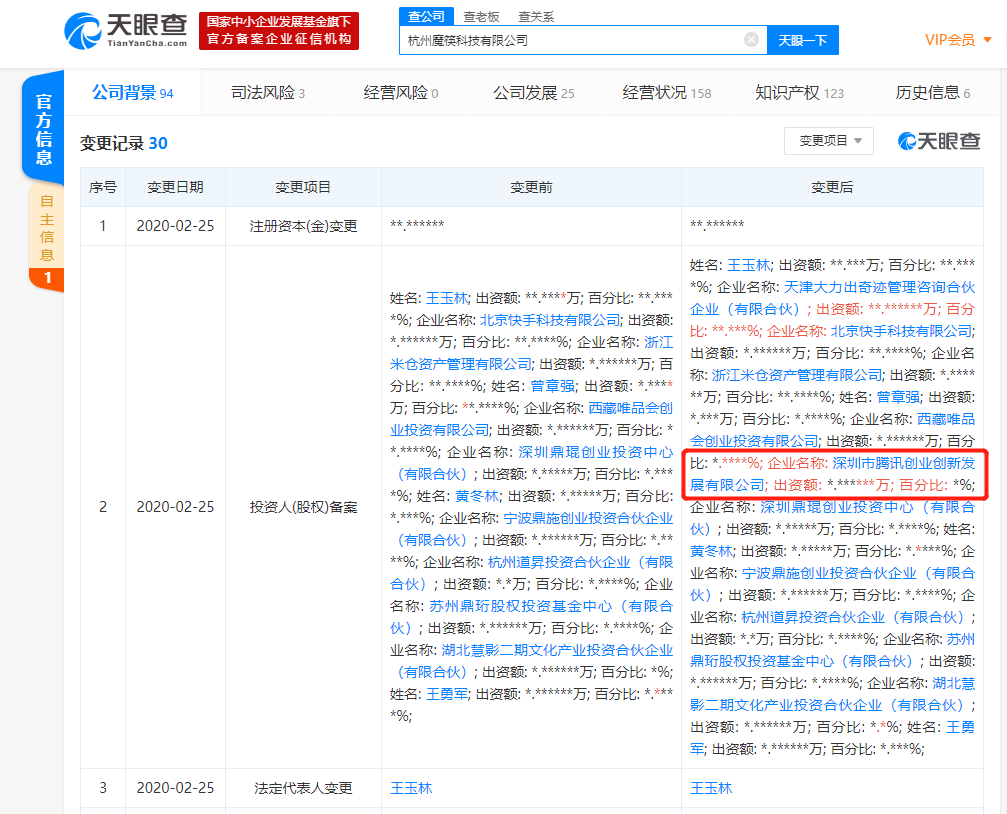The height and width of the screenshot is (814, 1007).
Task: Click the 变更记录 30 section heading
Action: (123, 143)
